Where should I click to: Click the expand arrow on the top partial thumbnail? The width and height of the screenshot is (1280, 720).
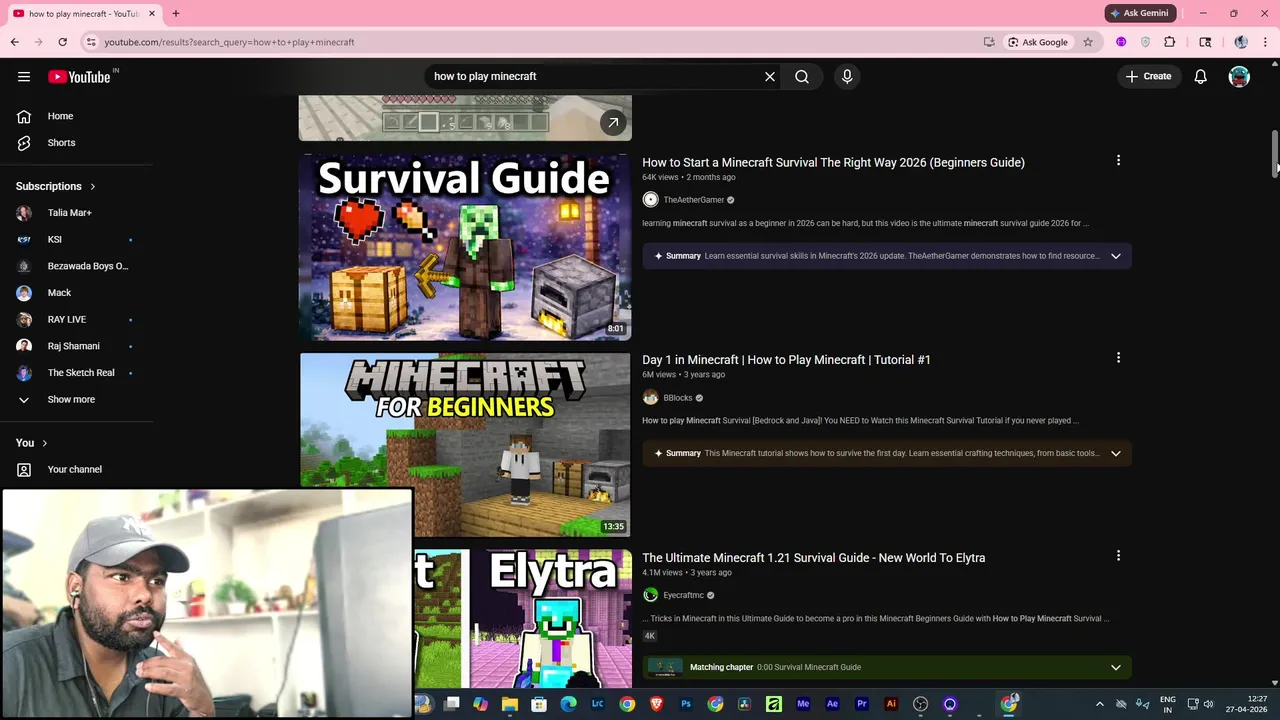point(613,122)
